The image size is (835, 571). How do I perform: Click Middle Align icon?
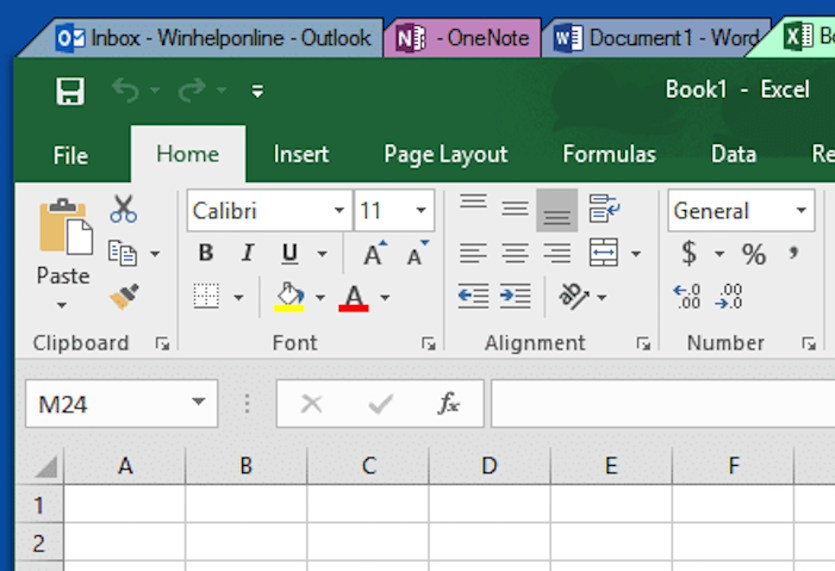(514, 208)
